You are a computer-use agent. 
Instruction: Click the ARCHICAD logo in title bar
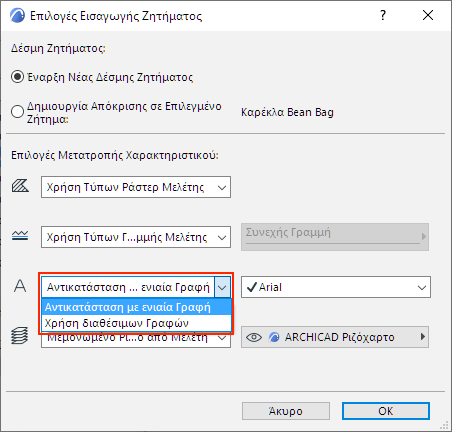pos(17,15)
